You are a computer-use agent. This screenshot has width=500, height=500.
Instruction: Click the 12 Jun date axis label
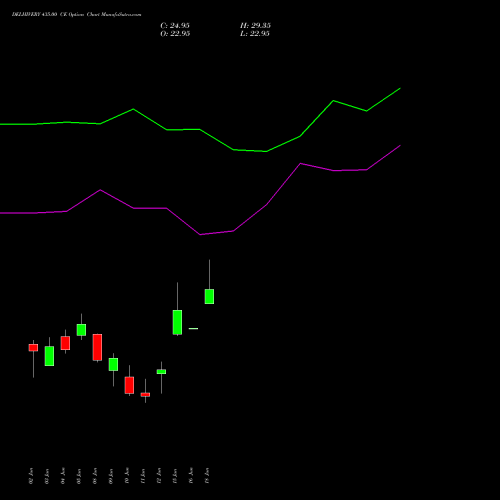[159, 476]
